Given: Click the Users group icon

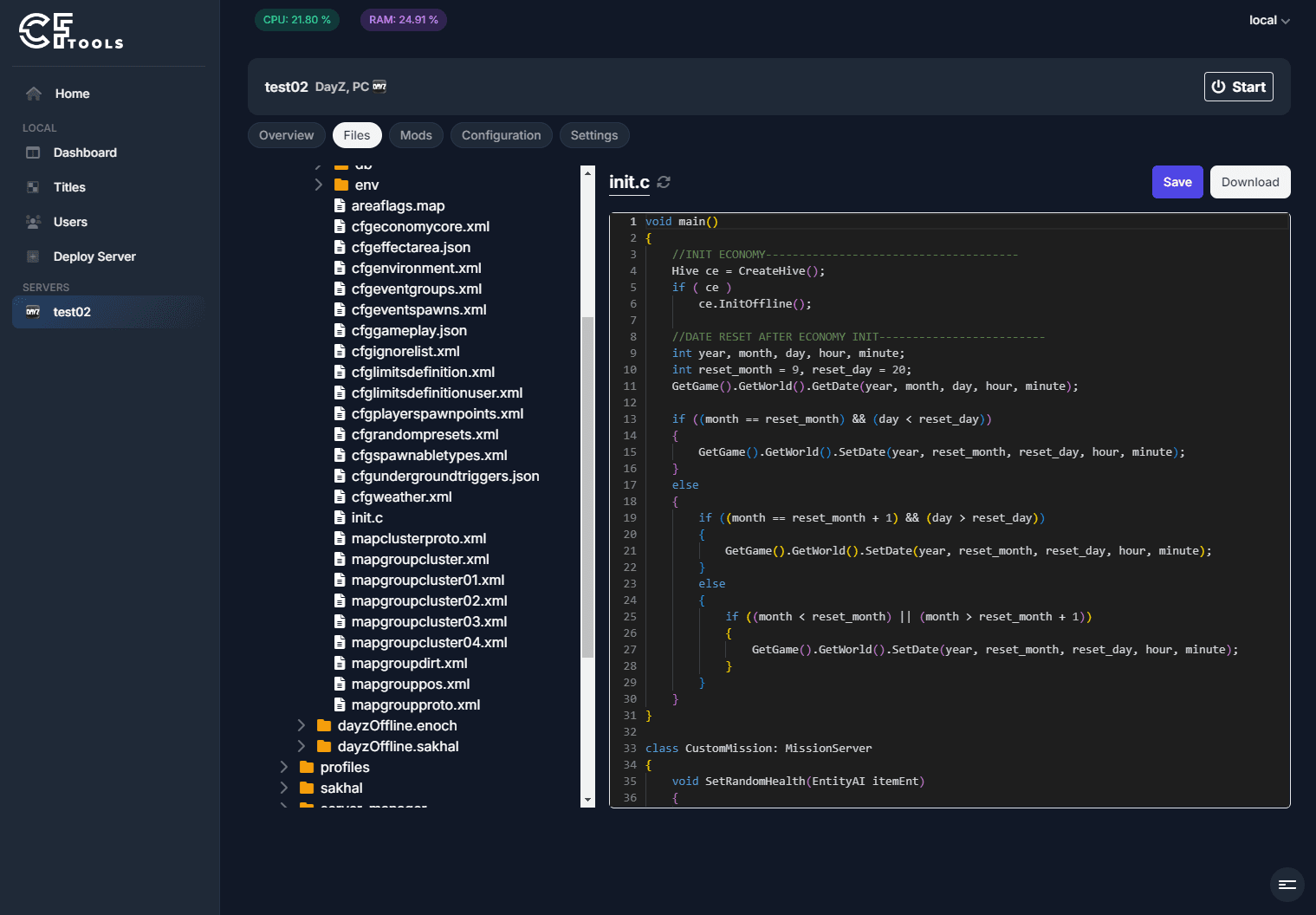Looking at the screenshot, I should pos(33,222).
